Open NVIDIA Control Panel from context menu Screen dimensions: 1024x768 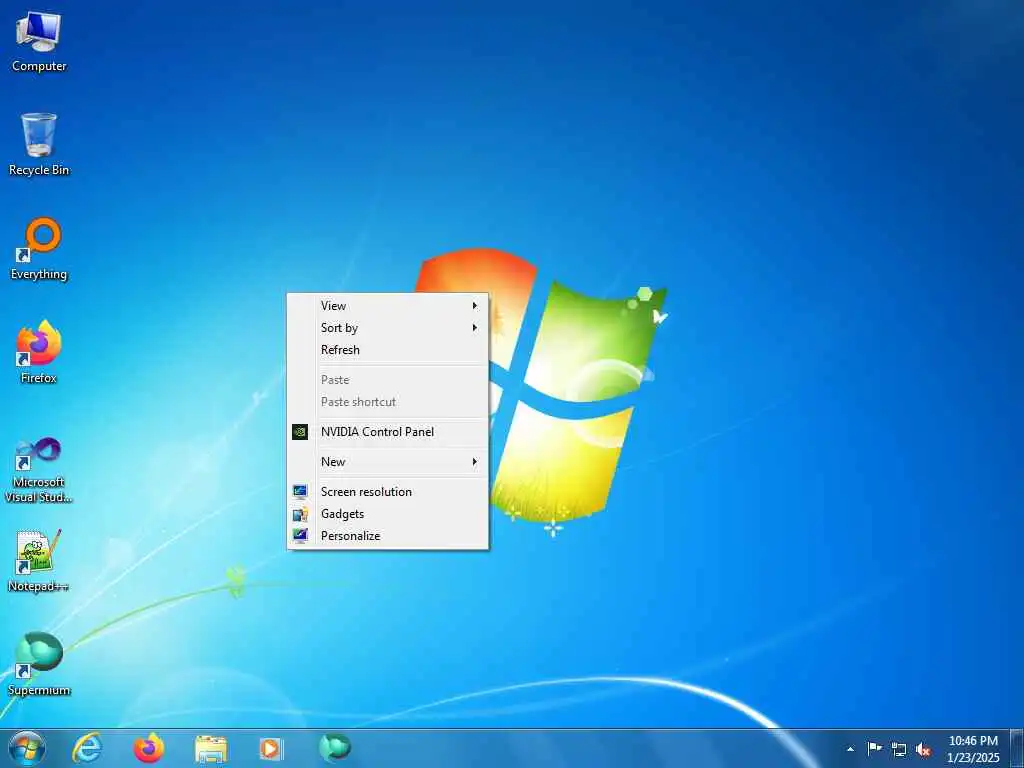tap(388, 432)
